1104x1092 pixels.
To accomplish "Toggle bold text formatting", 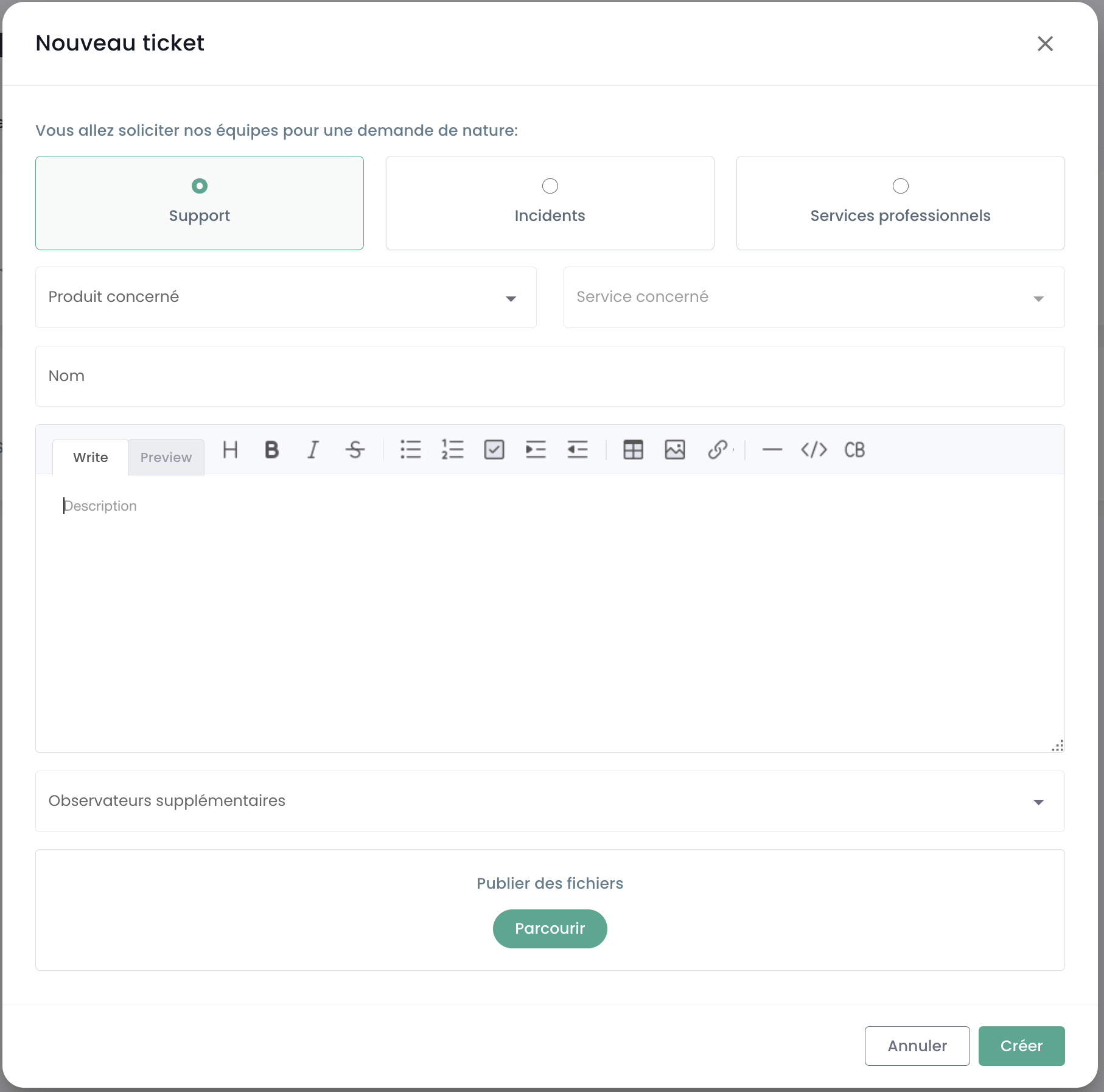I will (271, 450).
